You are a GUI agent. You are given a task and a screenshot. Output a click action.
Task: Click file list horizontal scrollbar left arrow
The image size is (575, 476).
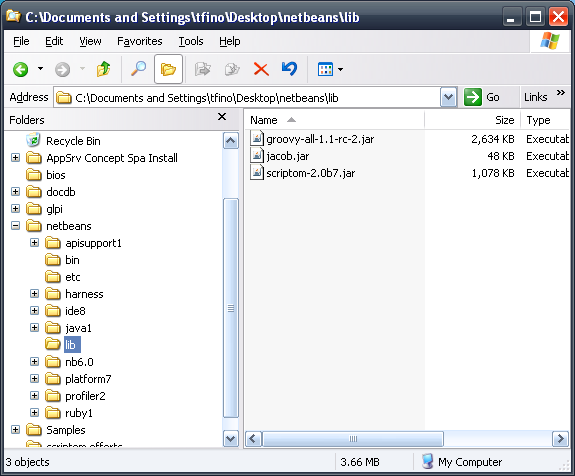pos(253,439)
